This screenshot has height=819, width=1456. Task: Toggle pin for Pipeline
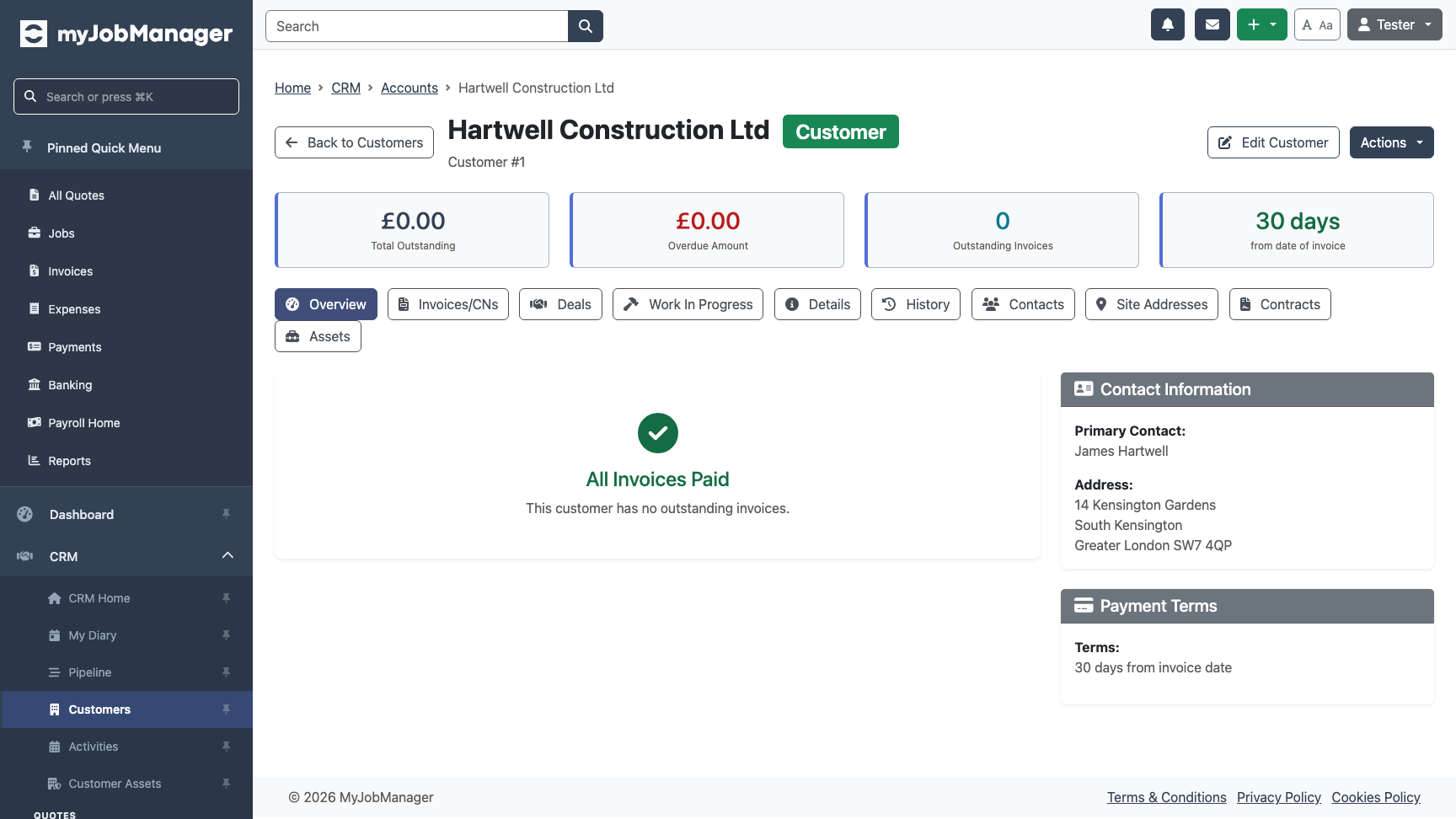(226, 672)
